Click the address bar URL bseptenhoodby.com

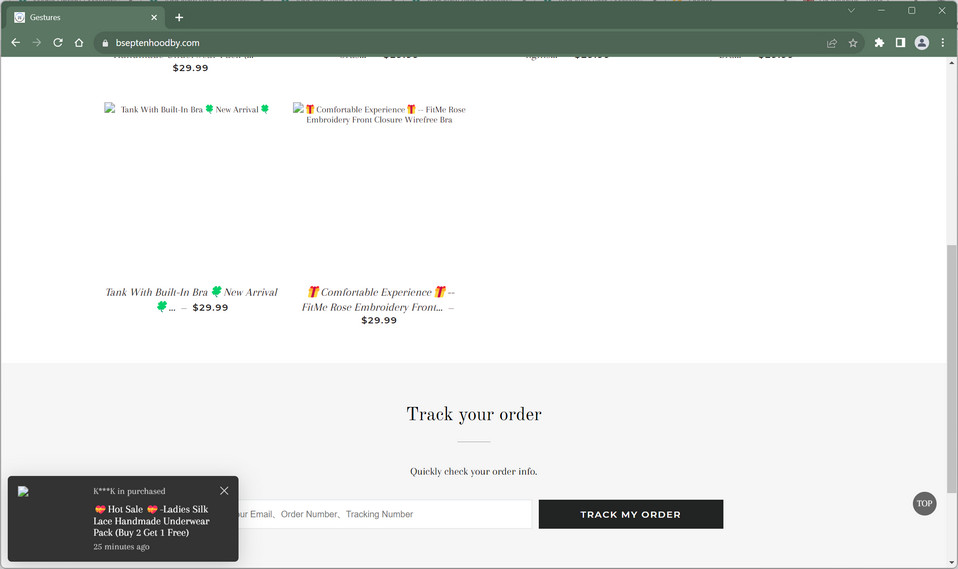point(158,43)
